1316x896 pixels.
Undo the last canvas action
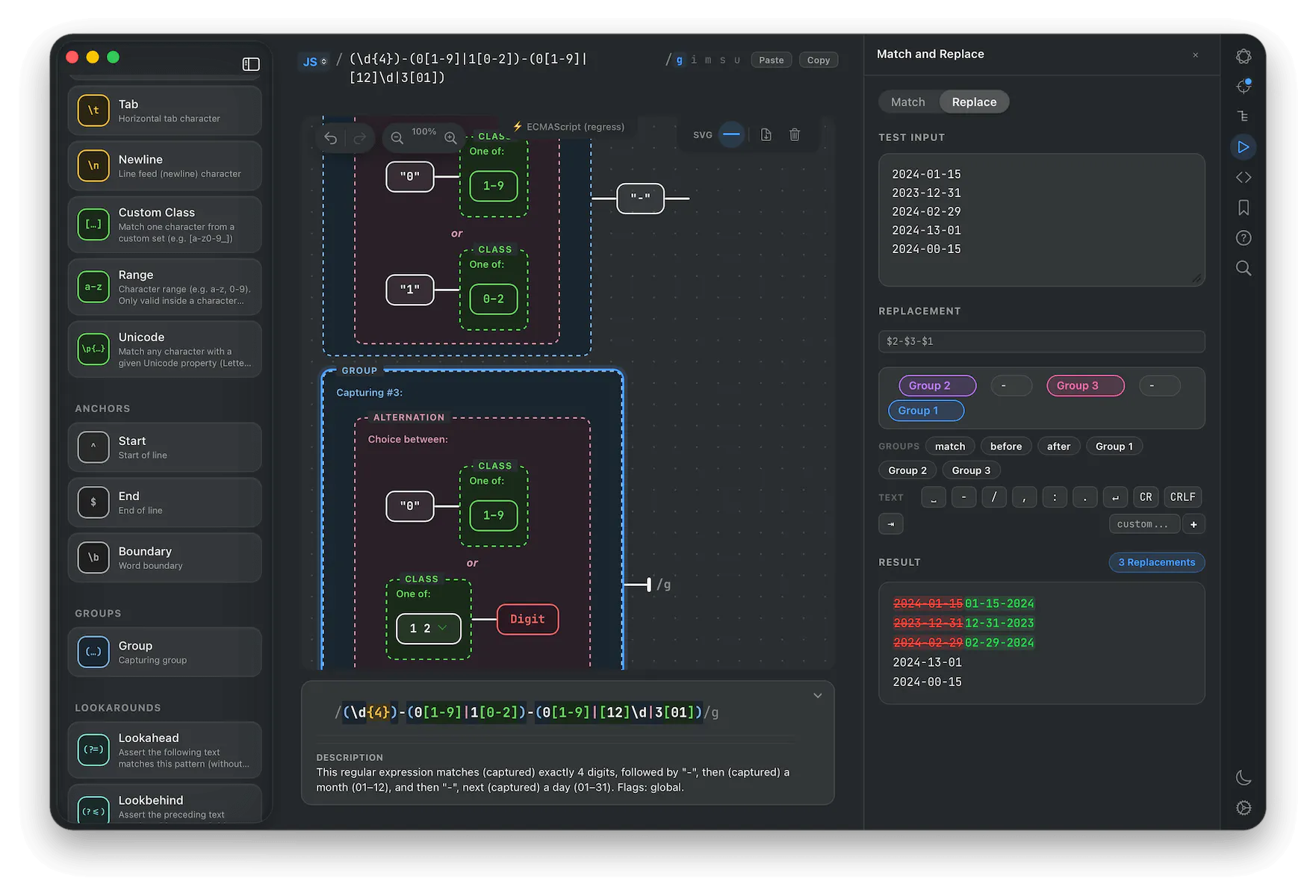(331, 138)
